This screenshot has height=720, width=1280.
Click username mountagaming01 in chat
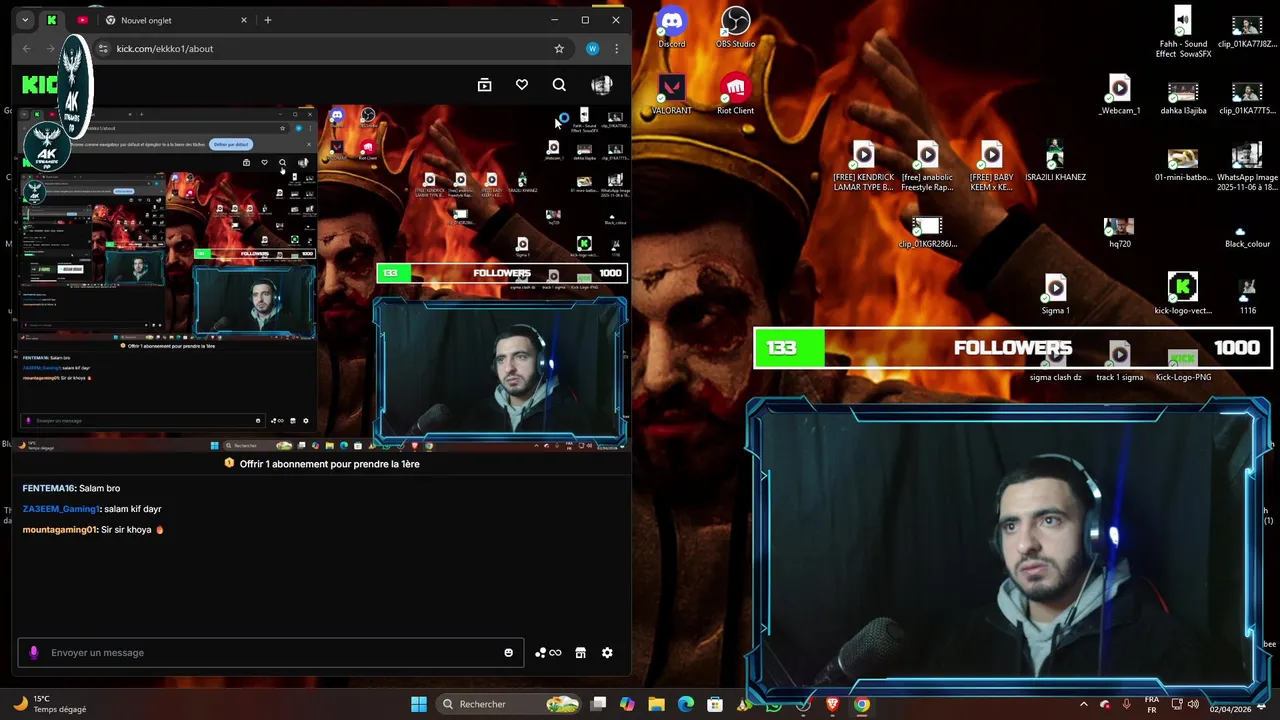[60, 530]
